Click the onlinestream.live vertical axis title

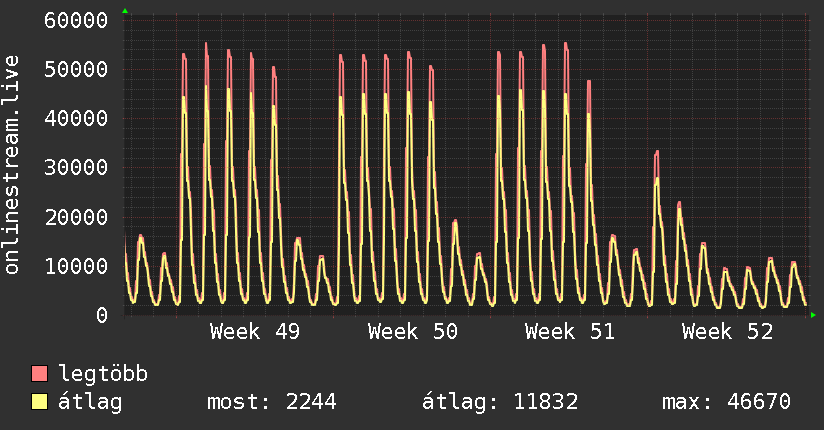click(x=11, y=165)
